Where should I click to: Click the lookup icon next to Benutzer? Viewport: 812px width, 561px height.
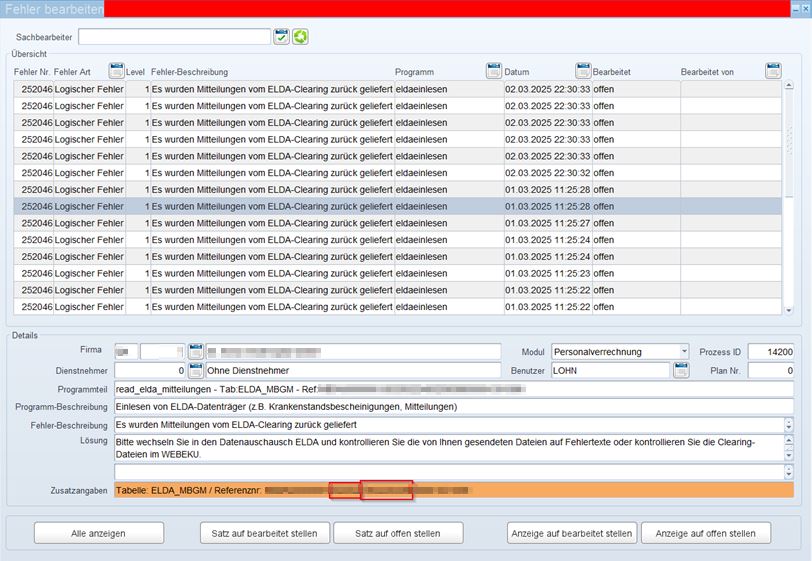pos(681,371)
